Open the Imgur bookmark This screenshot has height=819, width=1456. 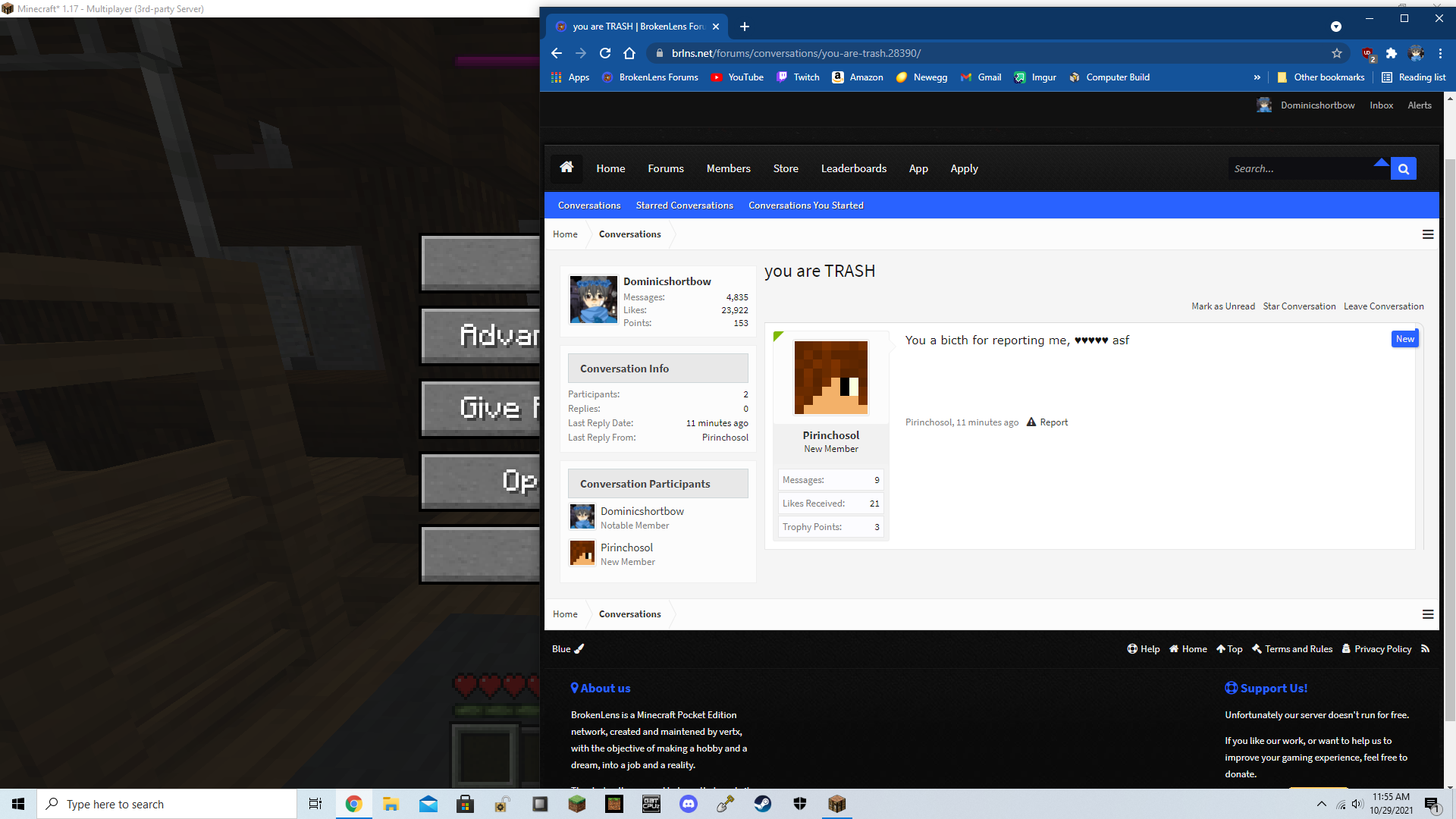[x=1035, y=77]
